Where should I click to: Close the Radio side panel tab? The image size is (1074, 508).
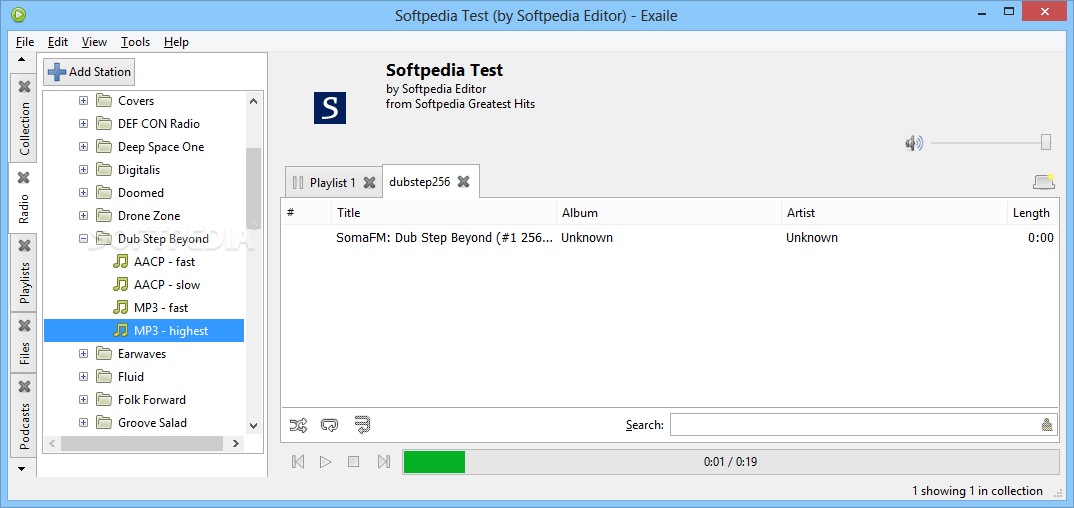pyautogui.click(x=25, y=178)
